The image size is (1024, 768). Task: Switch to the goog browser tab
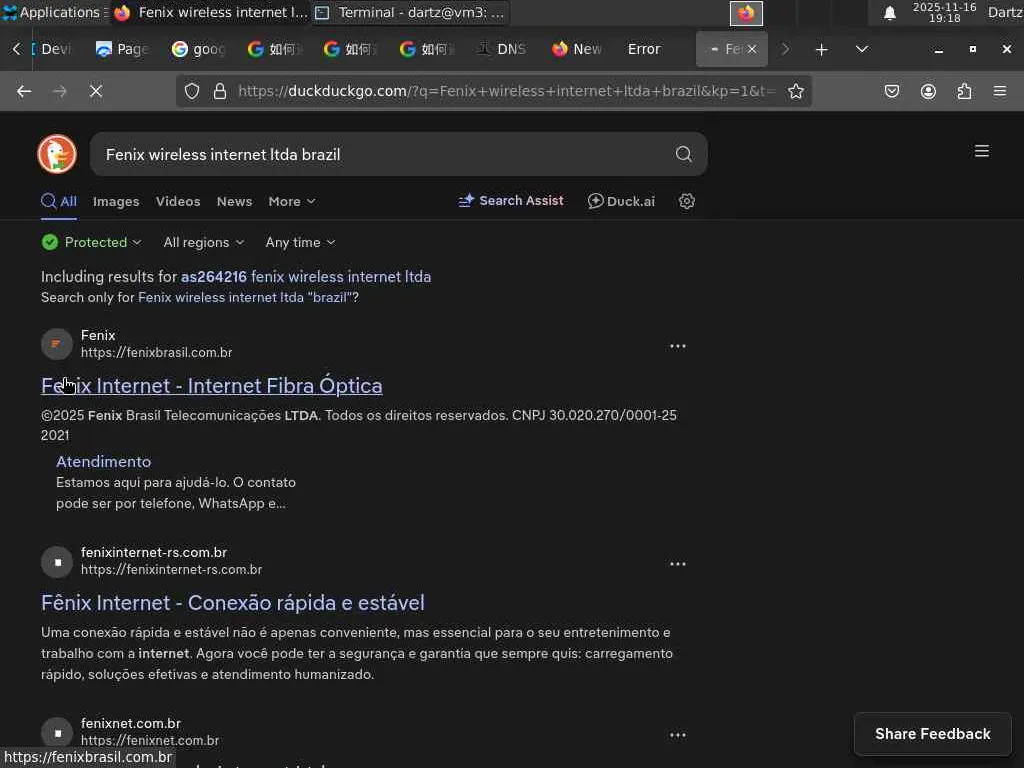(x=199, y=49)
